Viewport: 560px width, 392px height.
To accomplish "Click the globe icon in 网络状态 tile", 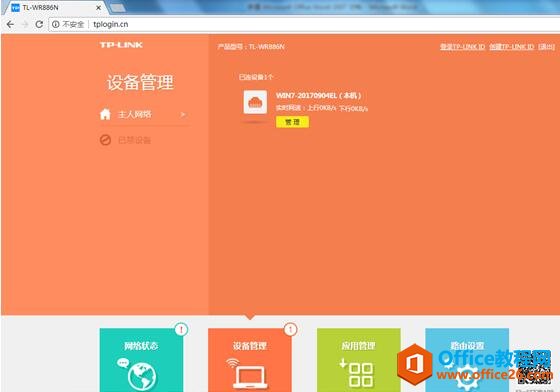I will click(142, 376).
